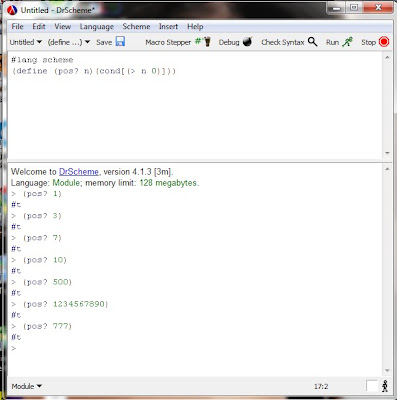Screen dimensions: 397x400
Task: Open the Scheme menu
Action: click(136, 26)
